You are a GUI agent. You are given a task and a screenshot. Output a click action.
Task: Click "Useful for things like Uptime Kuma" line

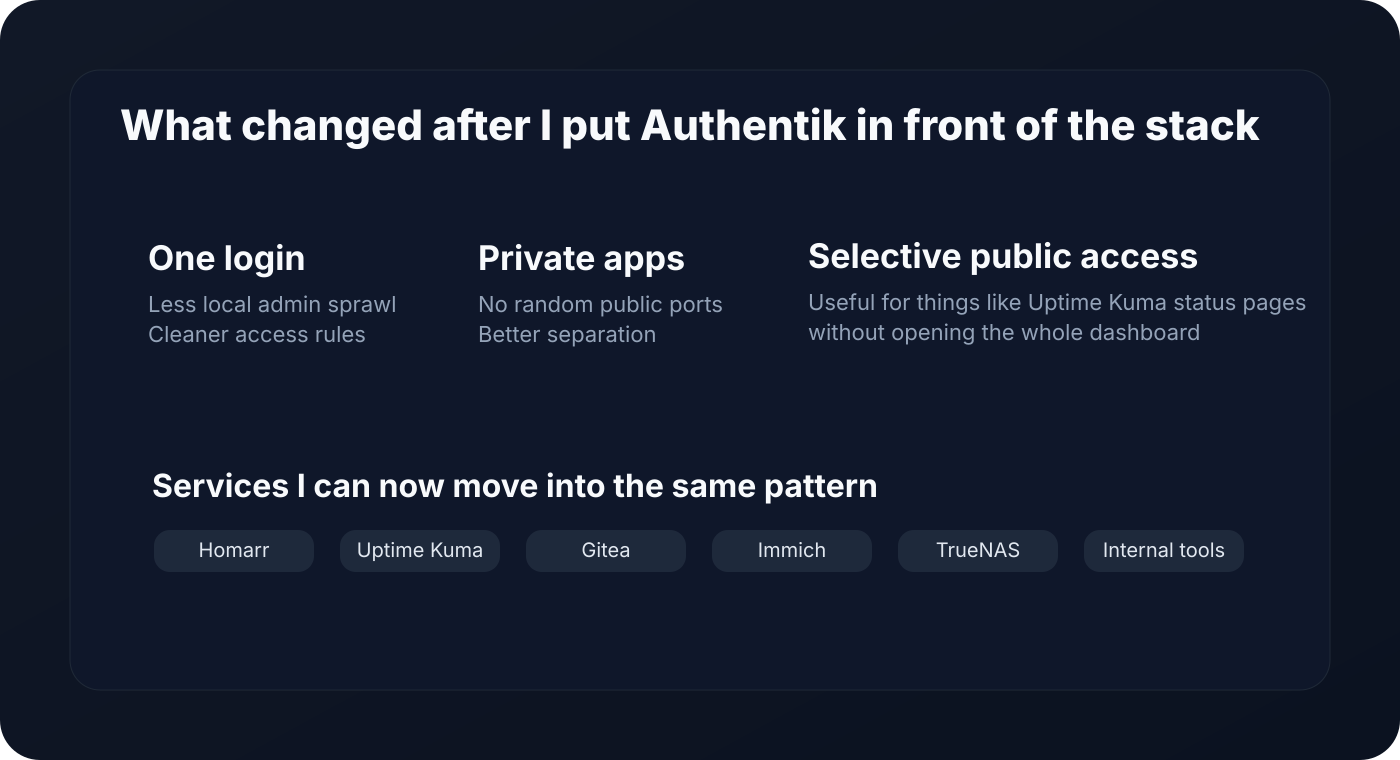tap(1057, 302)
